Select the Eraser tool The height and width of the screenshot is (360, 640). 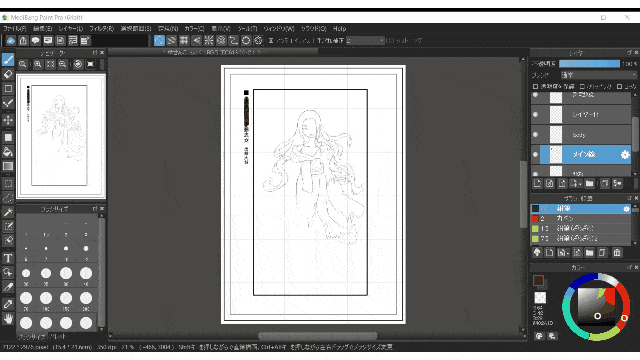(x=8, y=74)
